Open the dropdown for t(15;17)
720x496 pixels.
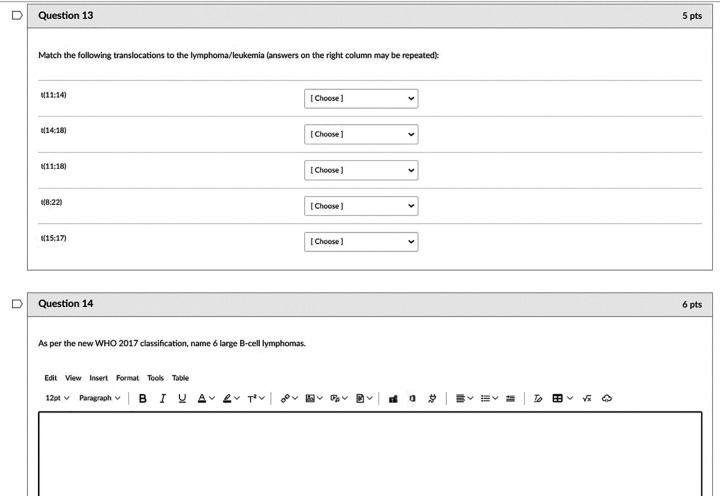(361, 242)
